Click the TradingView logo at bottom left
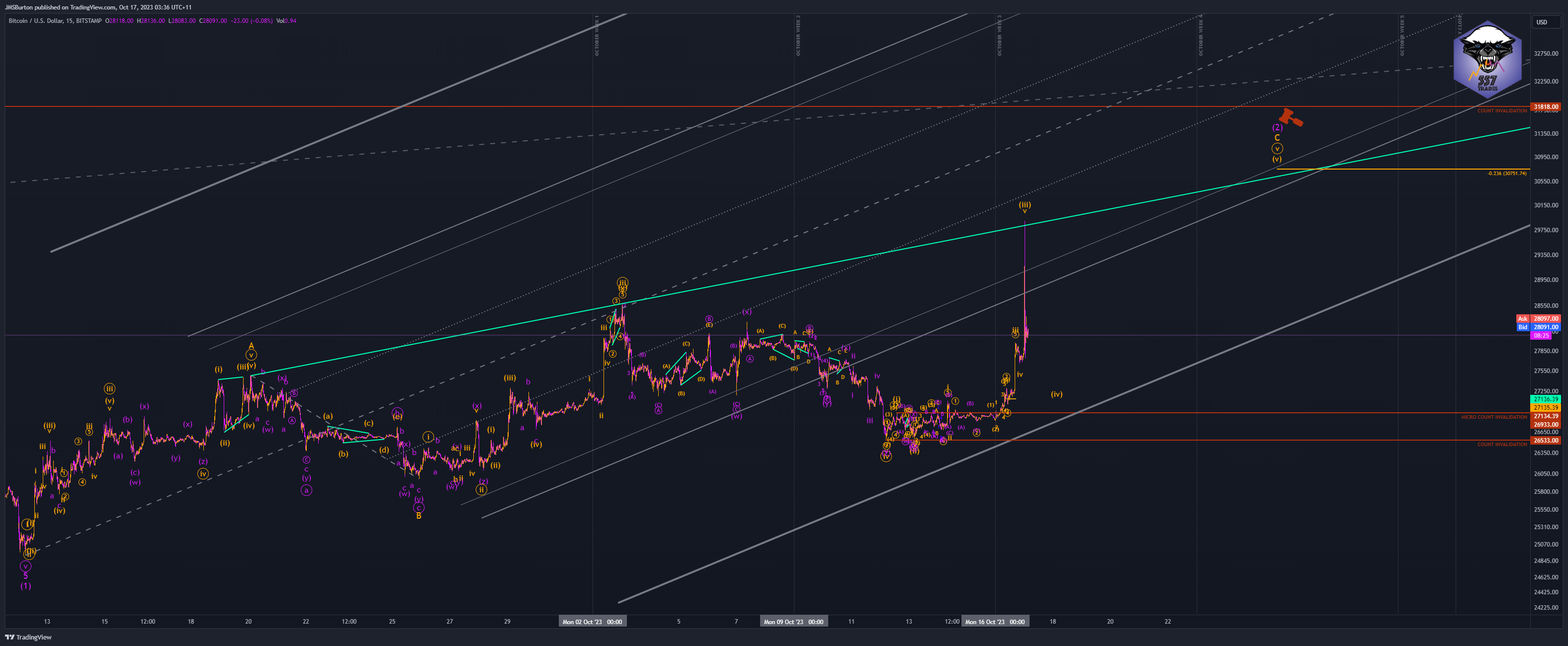 (29, 637)
